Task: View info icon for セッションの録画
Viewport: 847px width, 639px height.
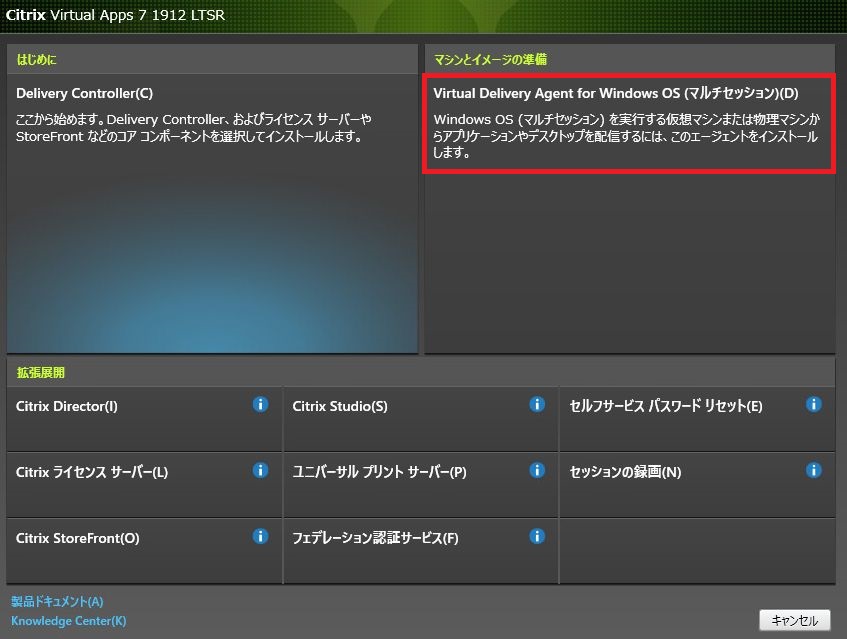Action: [814, 470]
